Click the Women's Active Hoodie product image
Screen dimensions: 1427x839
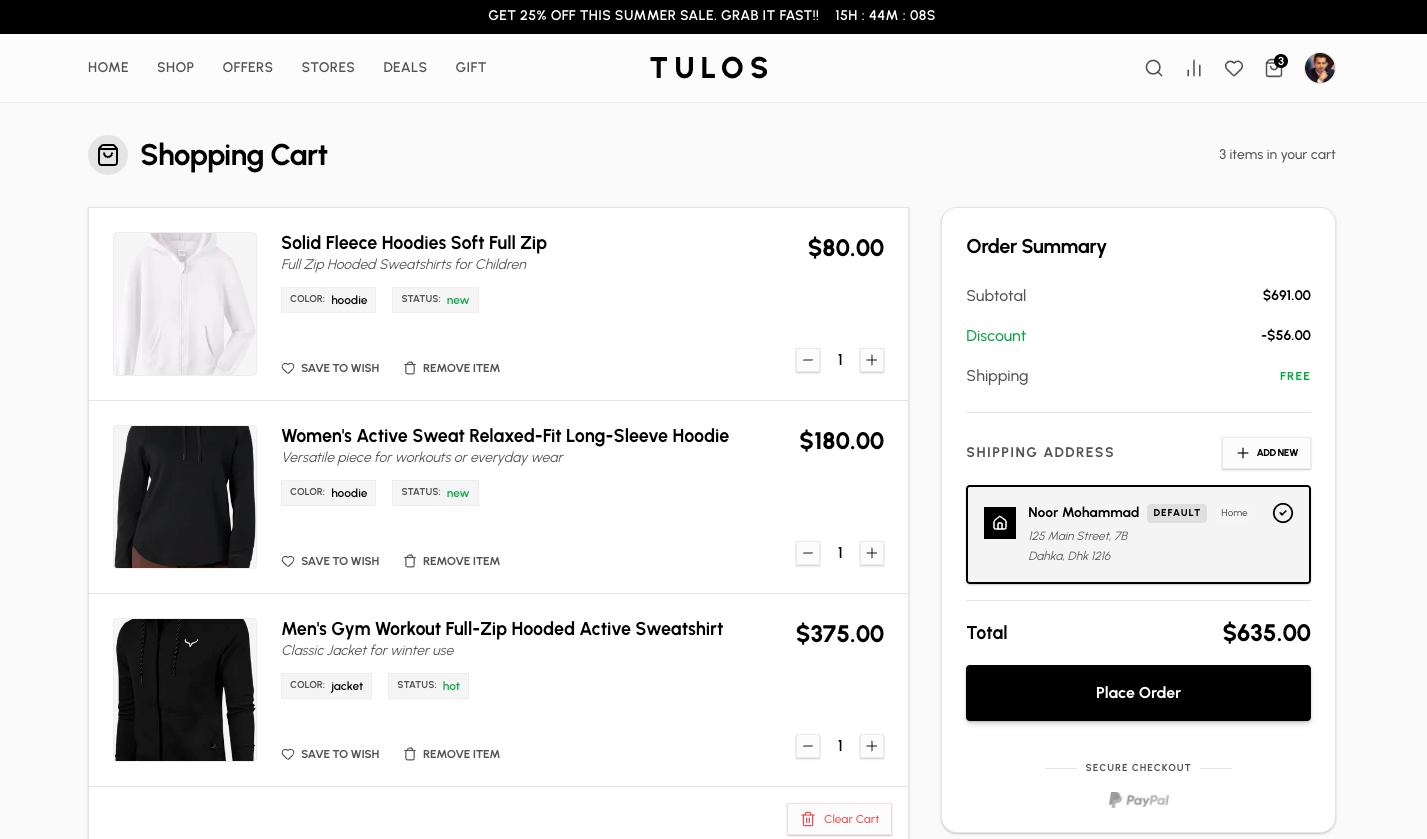(184, 496)
